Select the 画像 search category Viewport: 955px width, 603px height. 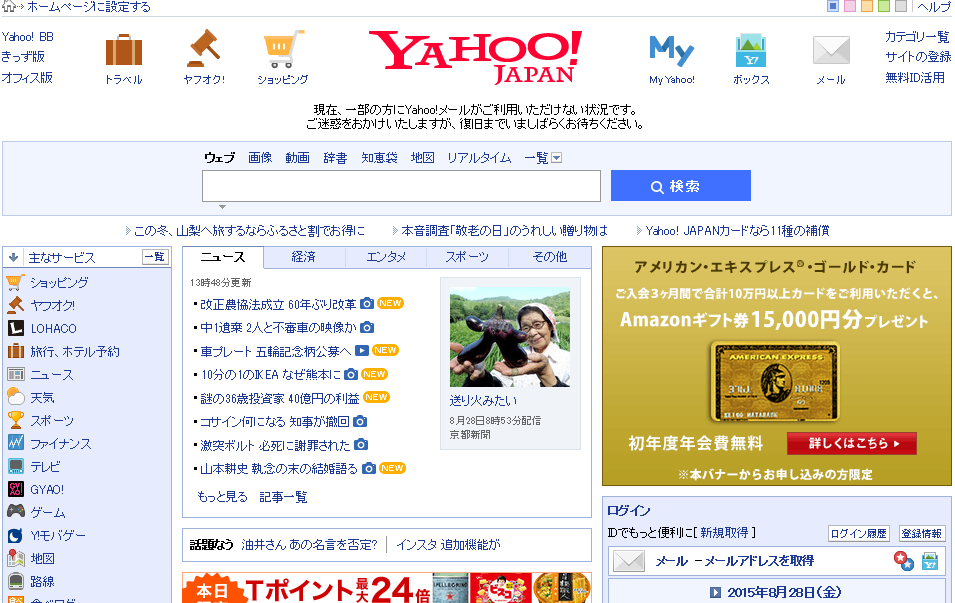point(260,158)
